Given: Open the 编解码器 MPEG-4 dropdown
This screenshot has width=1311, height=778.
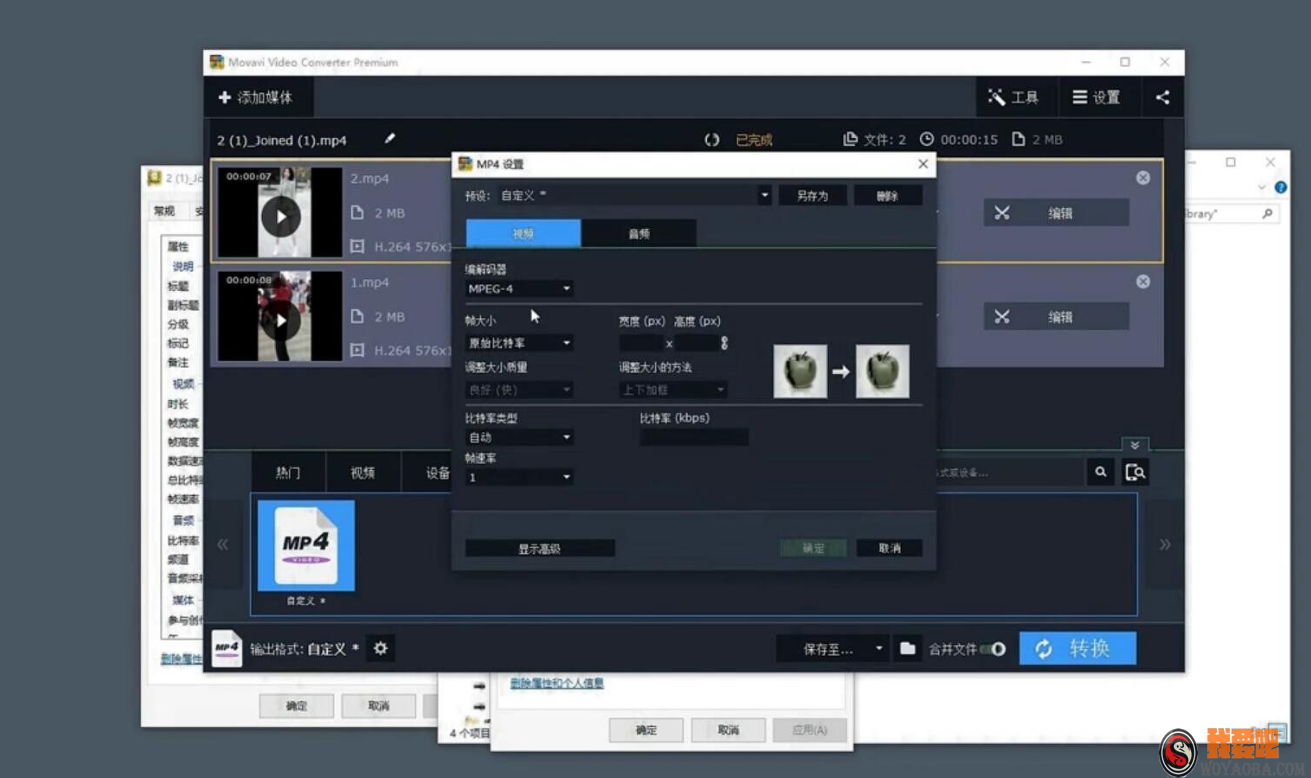Looking at the screenshot, I should point(517,289).
